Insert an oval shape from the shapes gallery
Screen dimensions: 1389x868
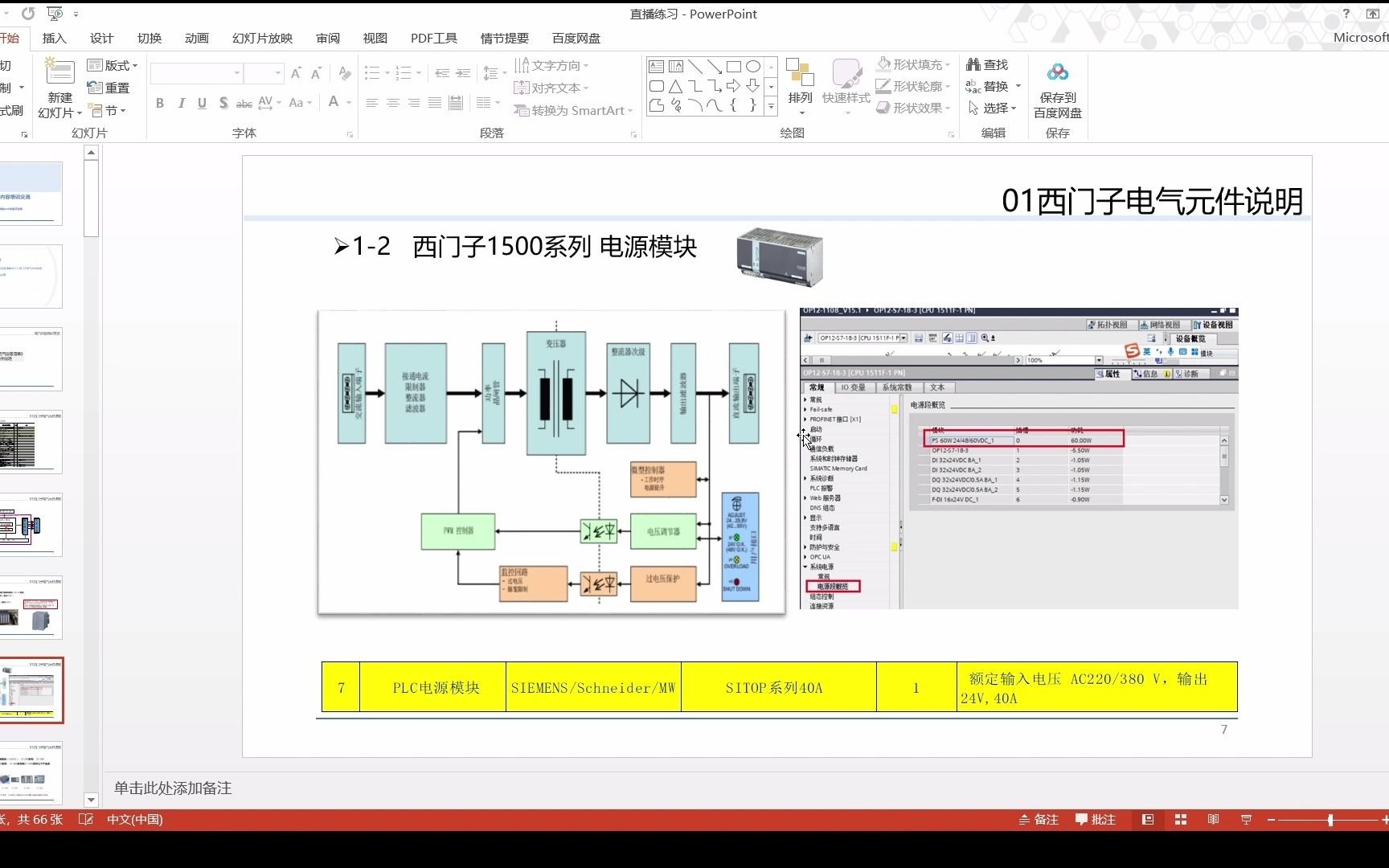(x=753, y=67)
